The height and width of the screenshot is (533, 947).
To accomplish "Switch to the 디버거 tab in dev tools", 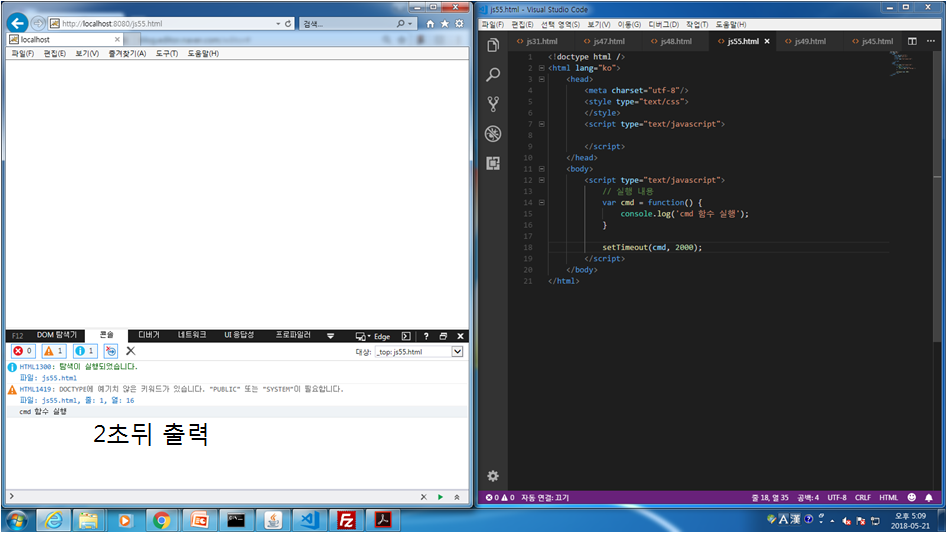I will point(149,335).
